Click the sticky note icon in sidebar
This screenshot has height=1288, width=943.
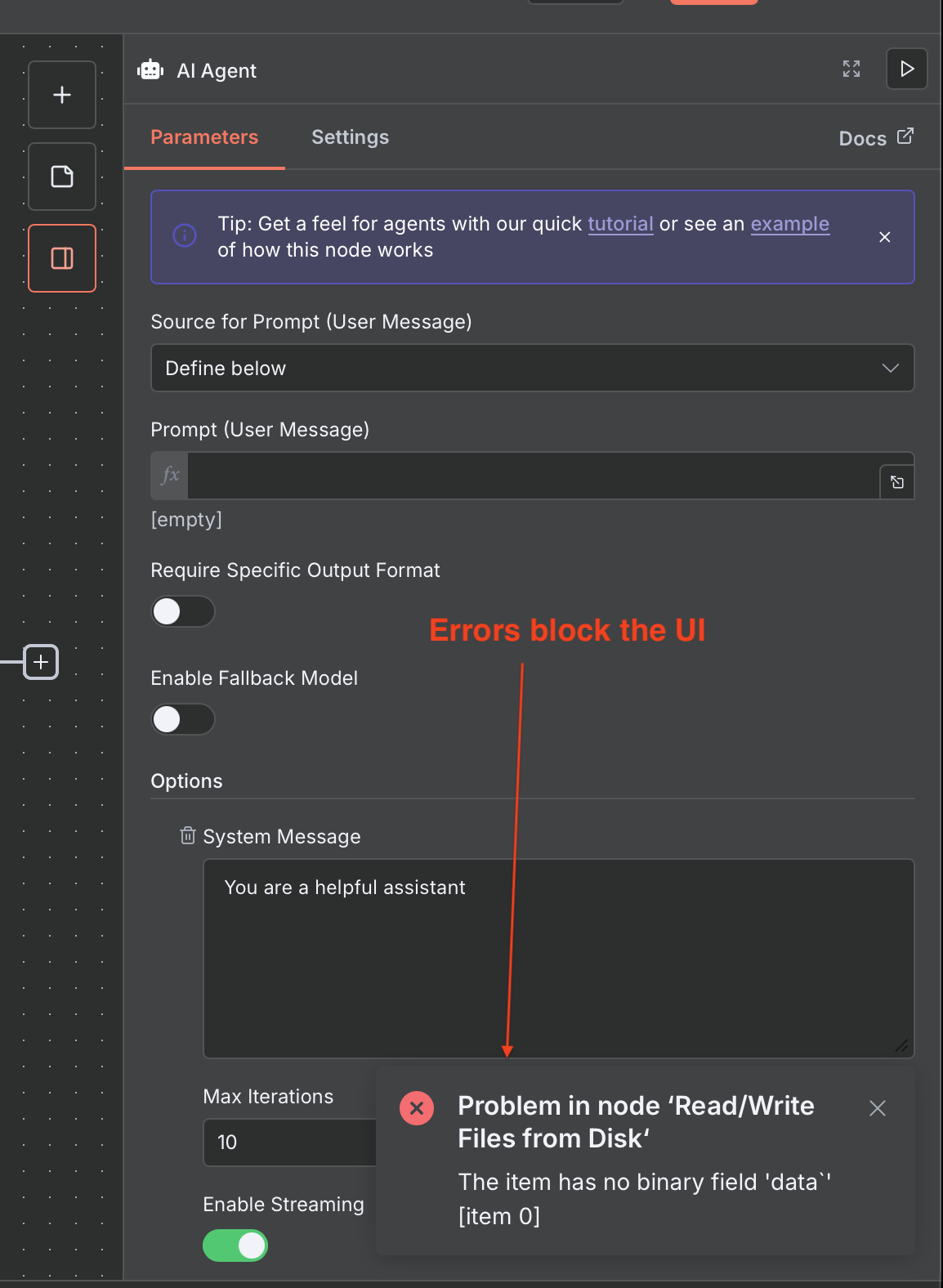coord(62,177)
